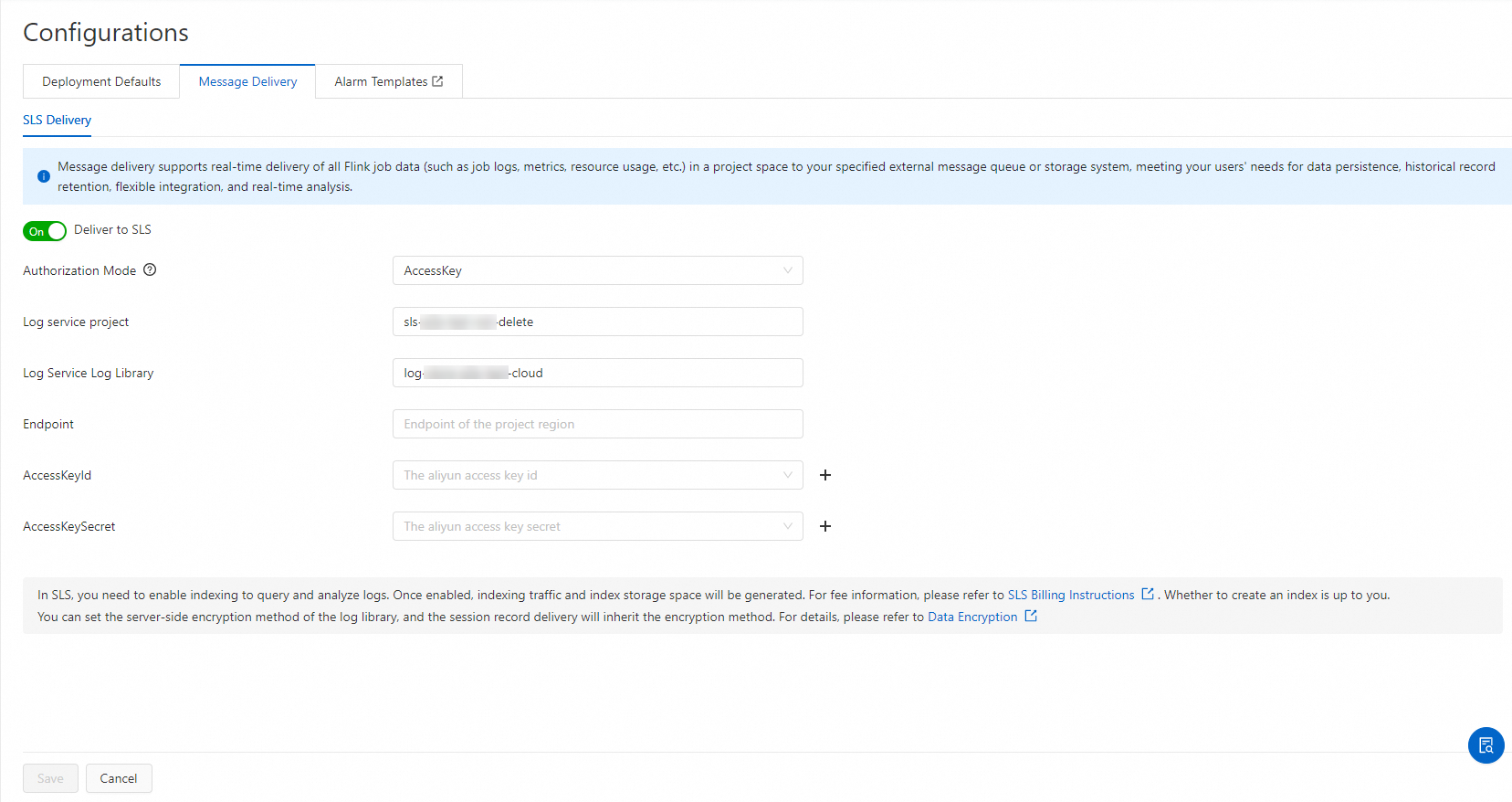The width and height of the screenshot is (1512, 802).
Task: Click the Alarm Templates external link icon
Action: point(438,81)
